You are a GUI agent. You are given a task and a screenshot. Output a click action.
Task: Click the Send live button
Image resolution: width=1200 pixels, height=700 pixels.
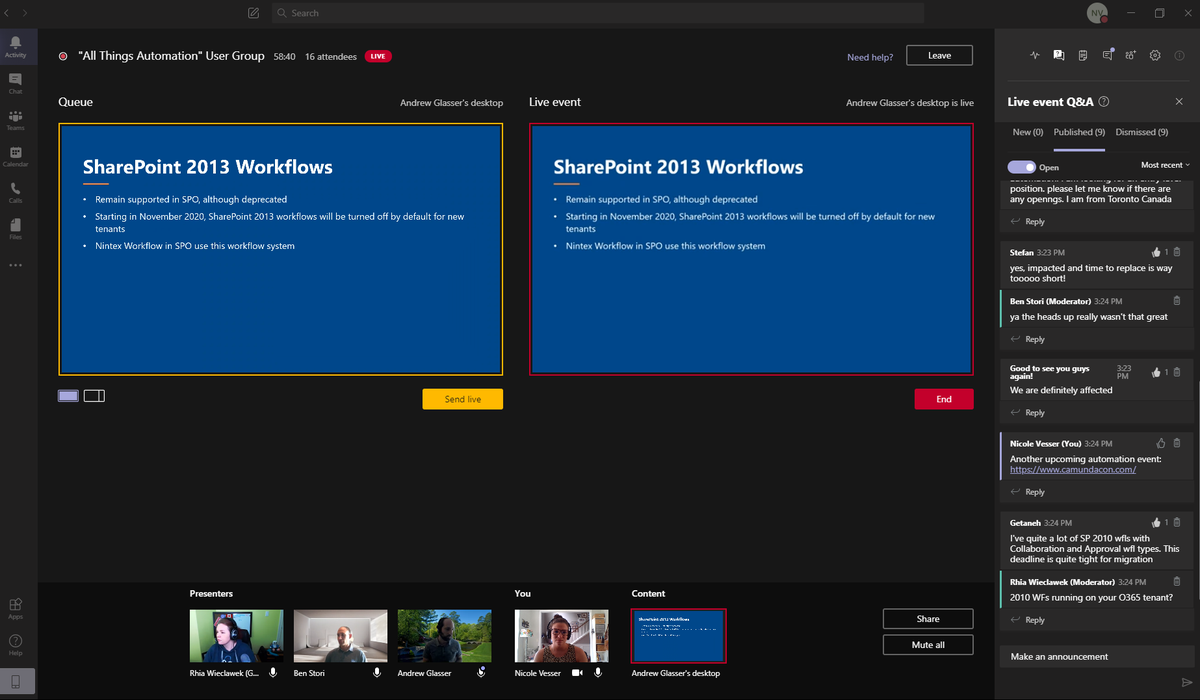(x=463, y=399)
